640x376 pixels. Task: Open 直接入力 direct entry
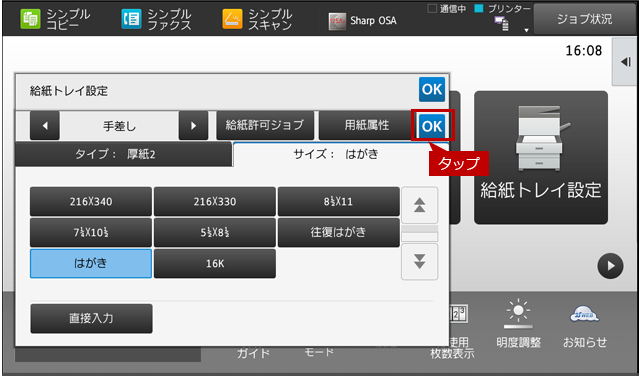click(91, 318)
